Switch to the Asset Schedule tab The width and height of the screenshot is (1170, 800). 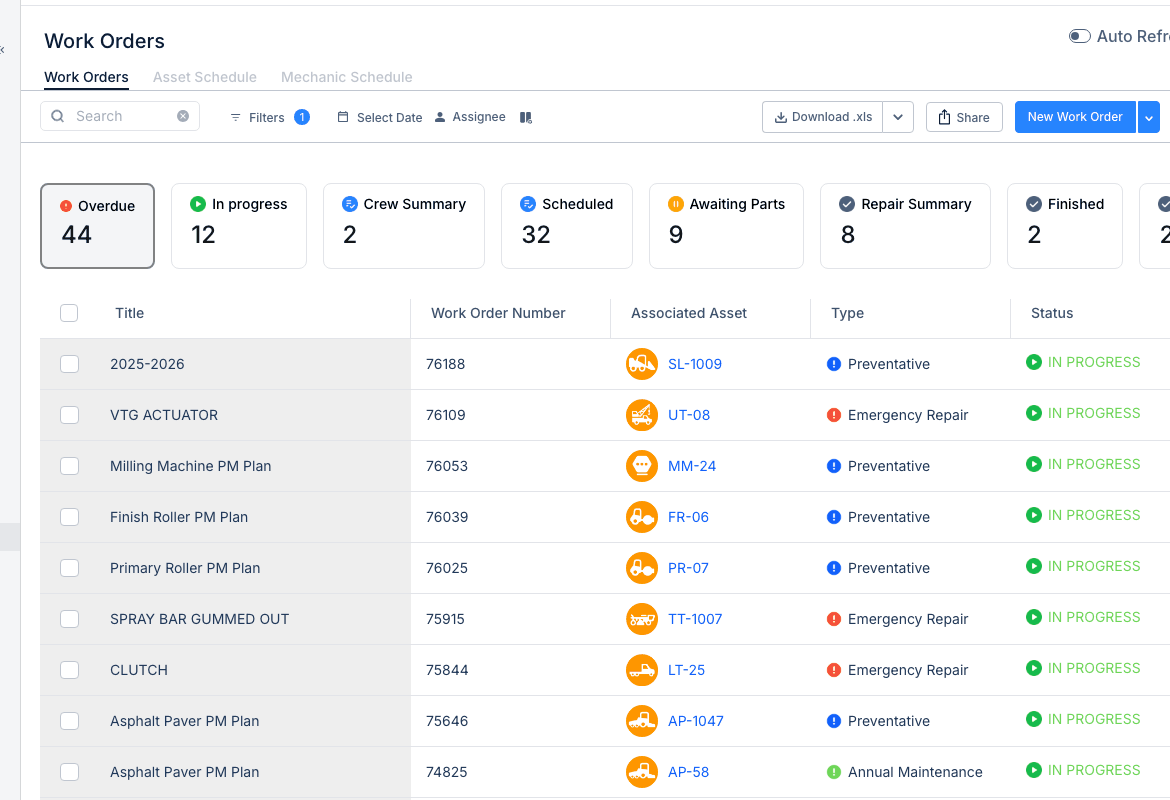click(204, 77)
